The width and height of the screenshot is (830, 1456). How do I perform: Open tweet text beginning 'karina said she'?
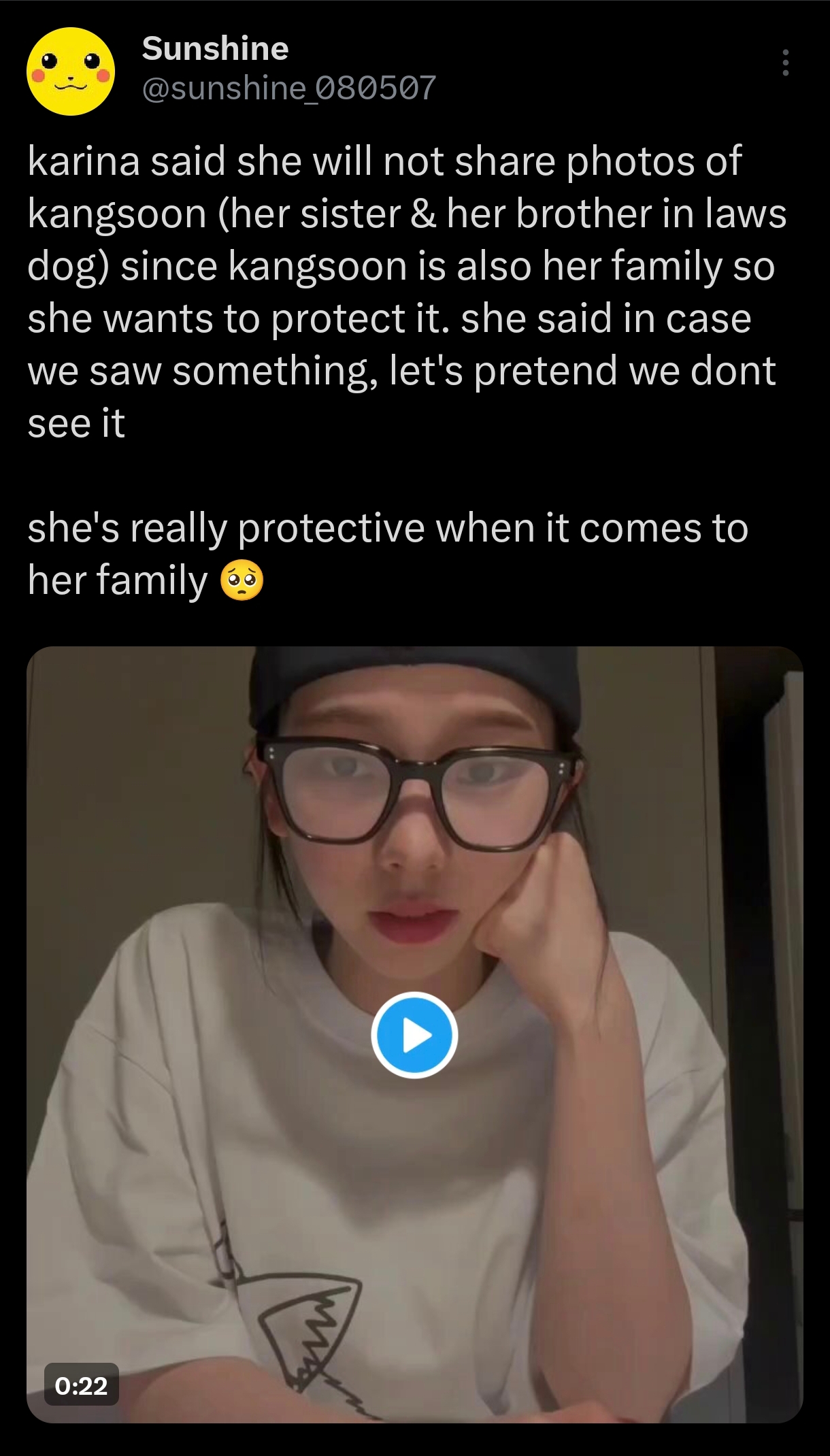[x=407, y=292]
